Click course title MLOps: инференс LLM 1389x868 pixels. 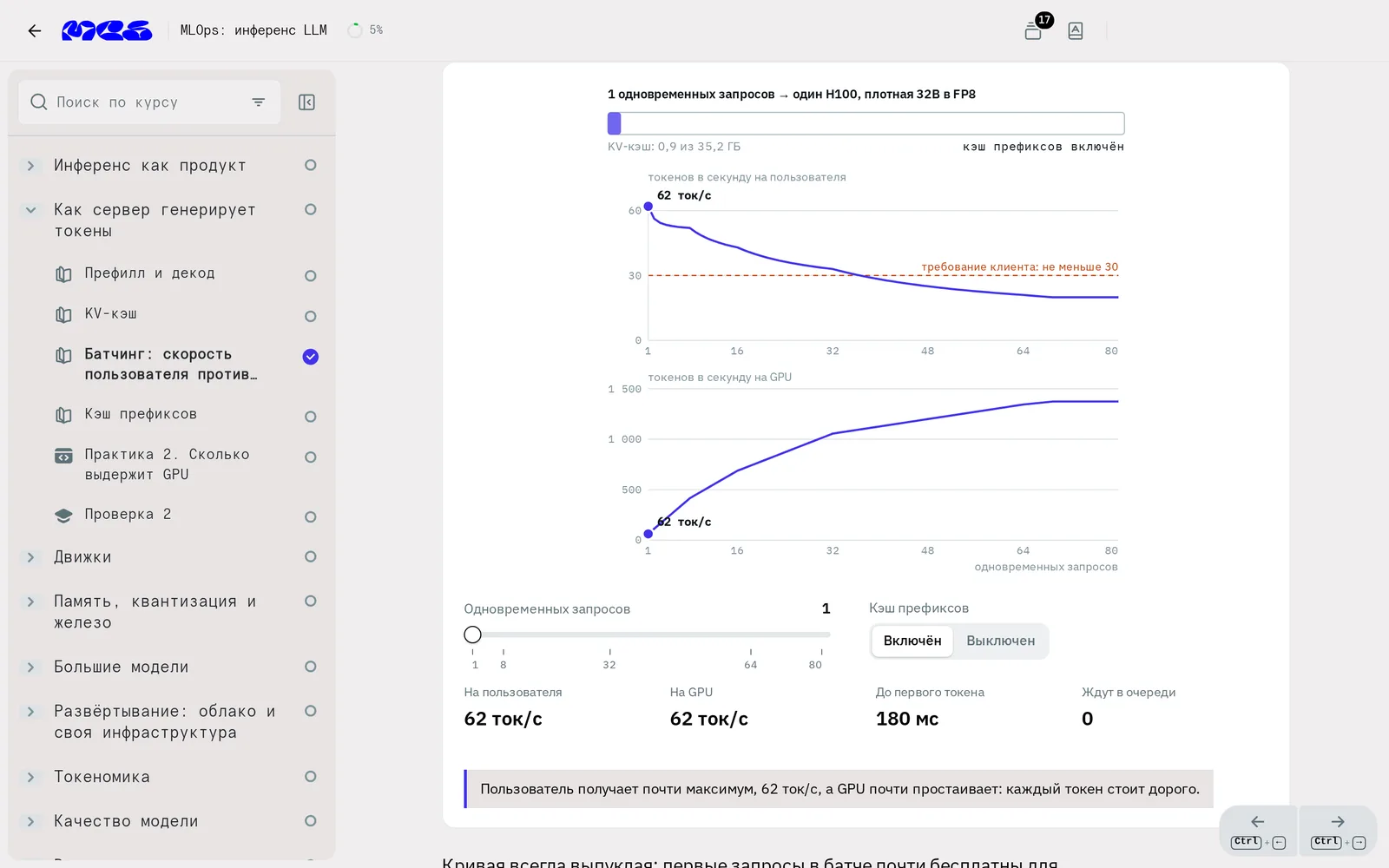253,30
